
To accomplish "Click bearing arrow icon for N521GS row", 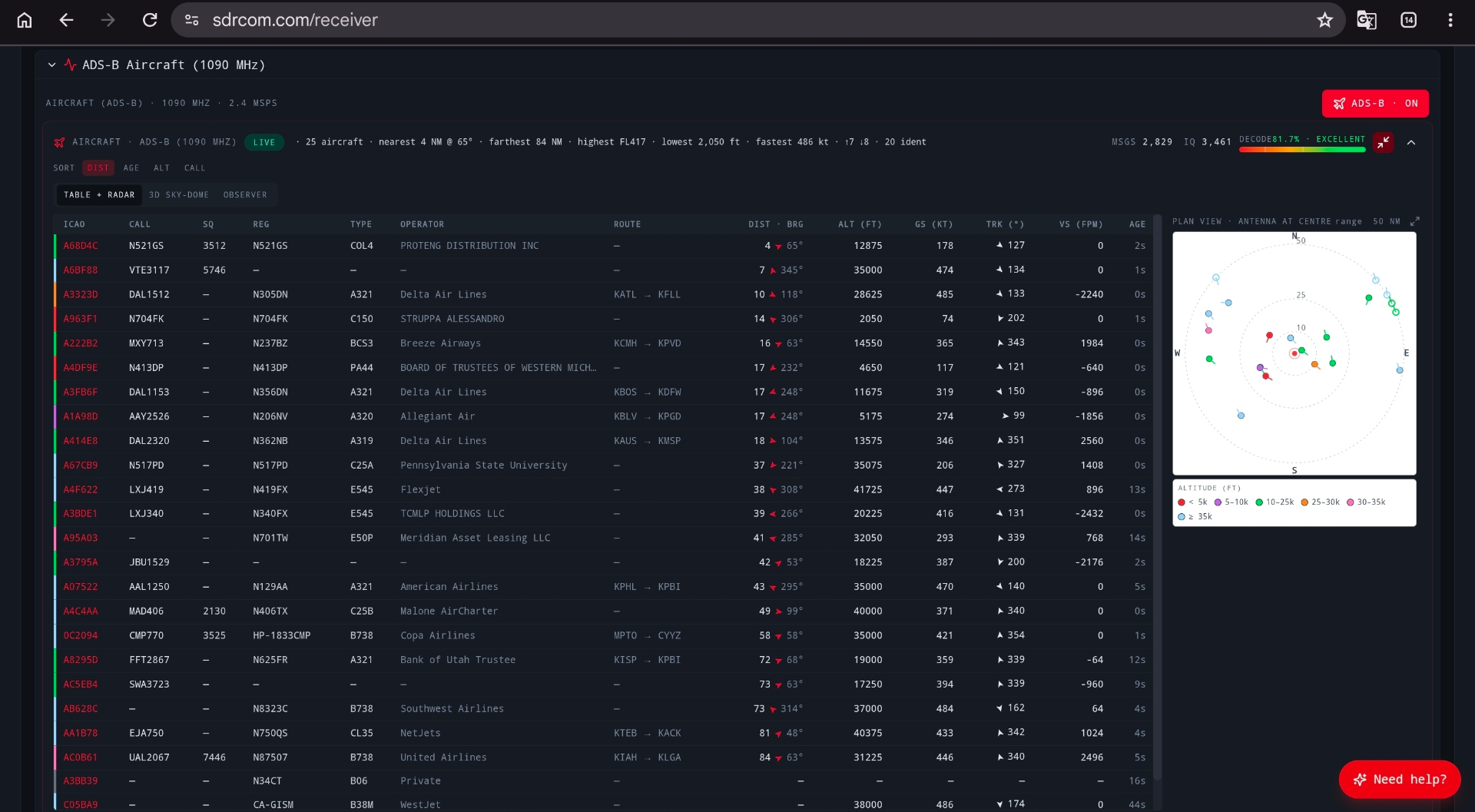I will (x=778, y=247).
